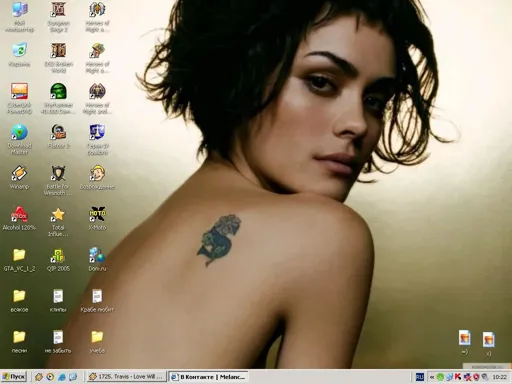Viewport: 512px width, 384px height.
Task: Select the клипы text file
Action: coord(58,300)
